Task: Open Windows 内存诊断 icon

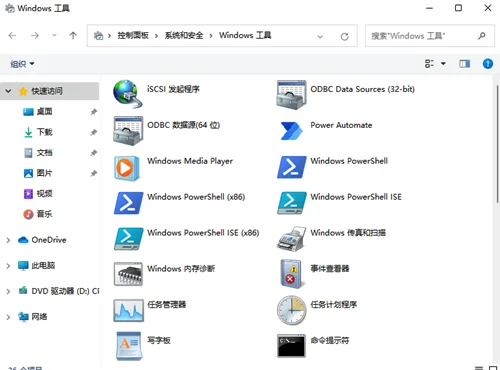Action: (128, 274)
